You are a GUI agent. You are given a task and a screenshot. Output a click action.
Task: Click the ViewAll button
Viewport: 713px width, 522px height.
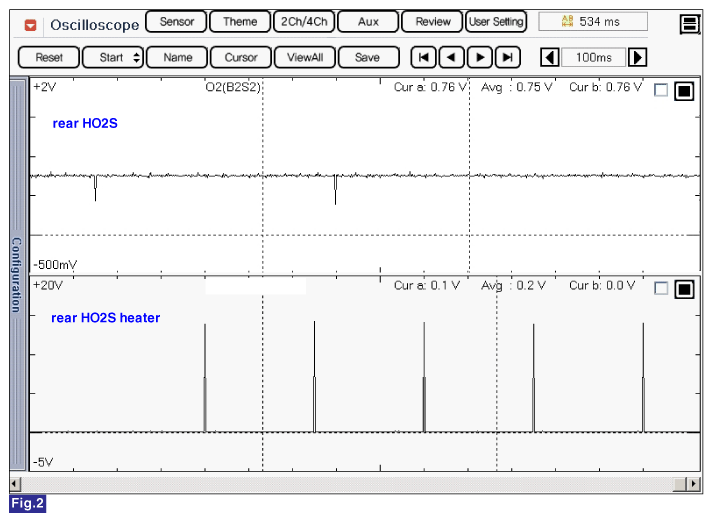304,58
